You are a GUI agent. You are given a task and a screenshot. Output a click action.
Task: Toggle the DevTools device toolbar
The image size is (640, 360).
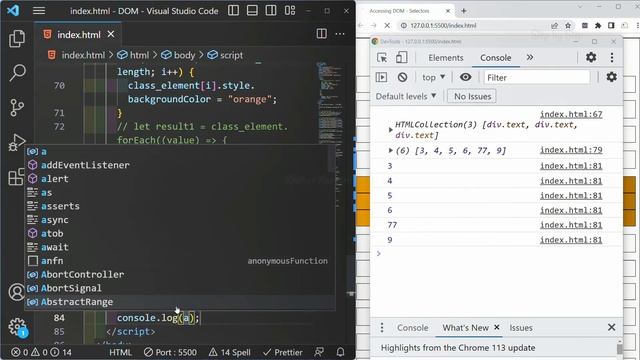point(401,58)
